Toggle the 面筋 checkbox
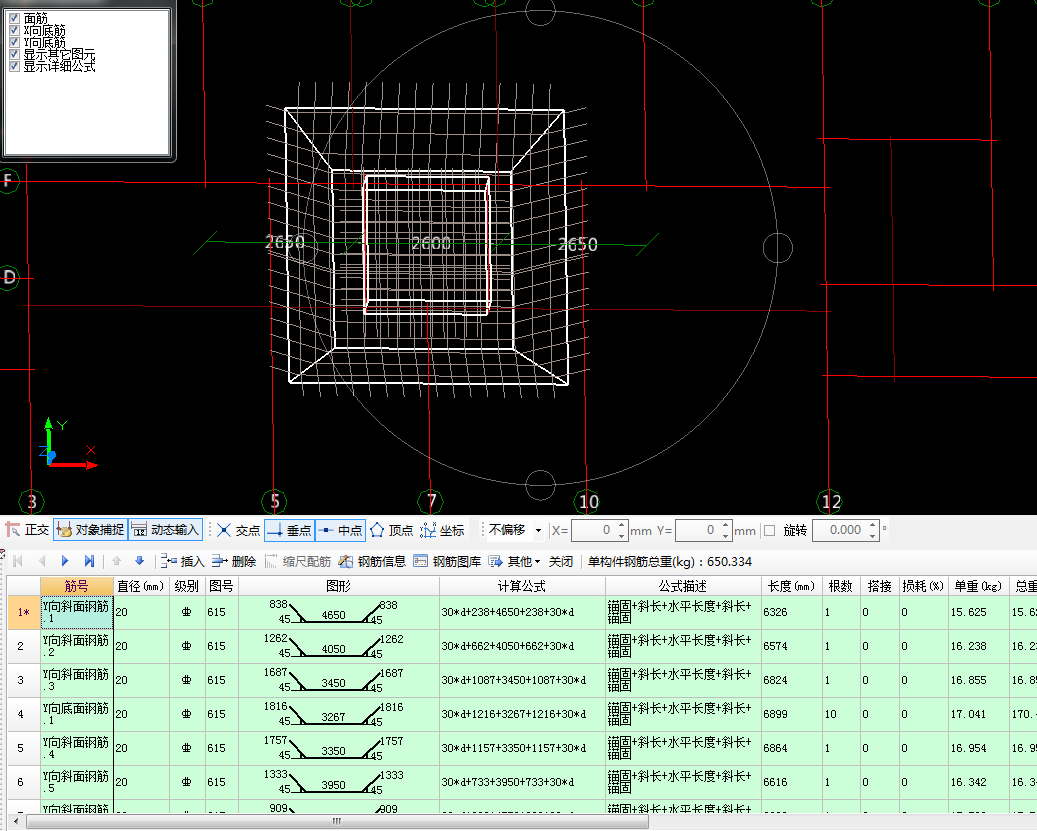The width and height of the screenshot is (1037, 831). pos(15,19)
